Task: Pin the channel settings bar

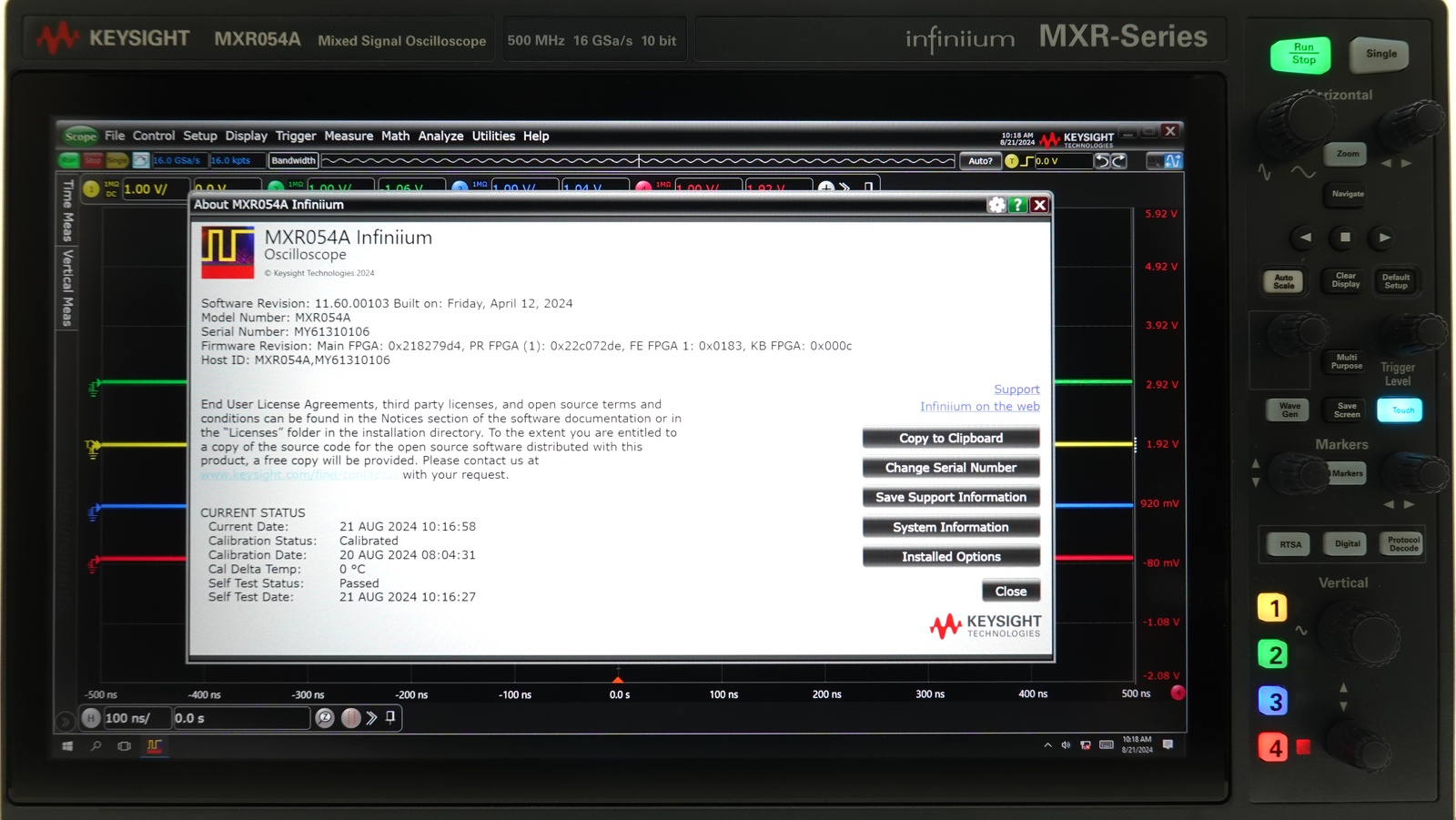Action: [868, 187]
